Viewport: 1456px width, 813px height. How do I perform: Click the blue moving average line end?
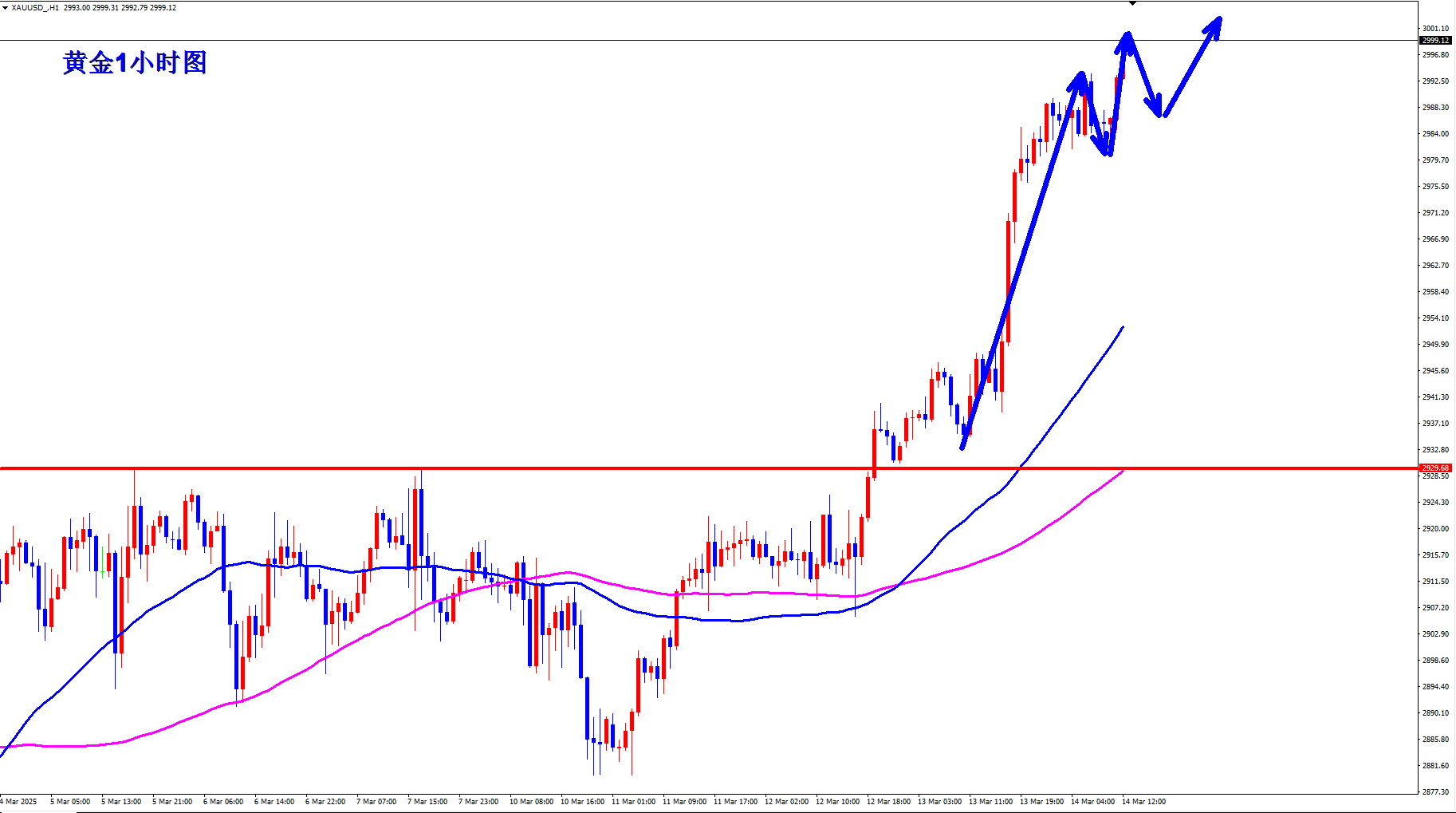tap(1122, 328)
